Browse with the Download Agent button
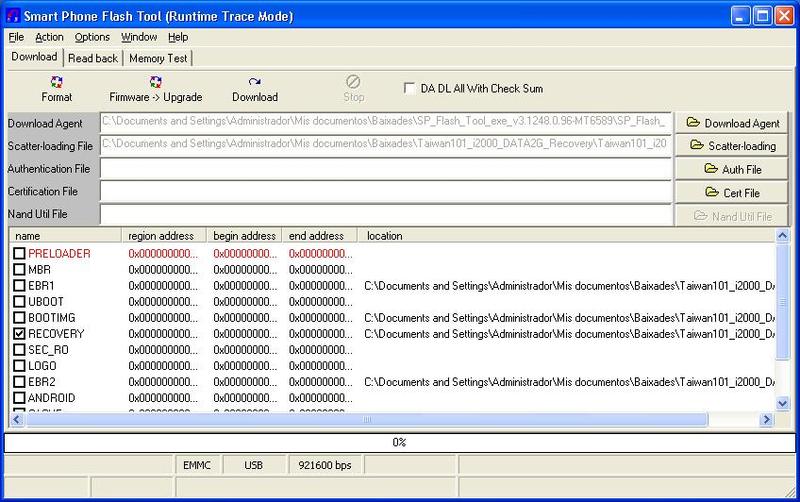The image size is (800, 502). pyautogui.click(x=732, y=123)
